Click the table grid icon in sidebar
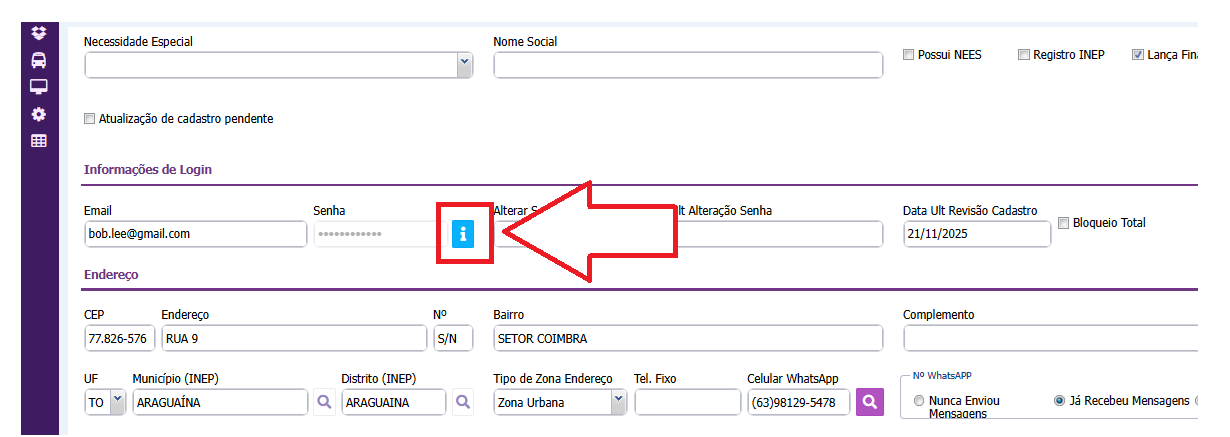Image resolution: width=1230 pixels, height=437 pixels. coord(39,141)
